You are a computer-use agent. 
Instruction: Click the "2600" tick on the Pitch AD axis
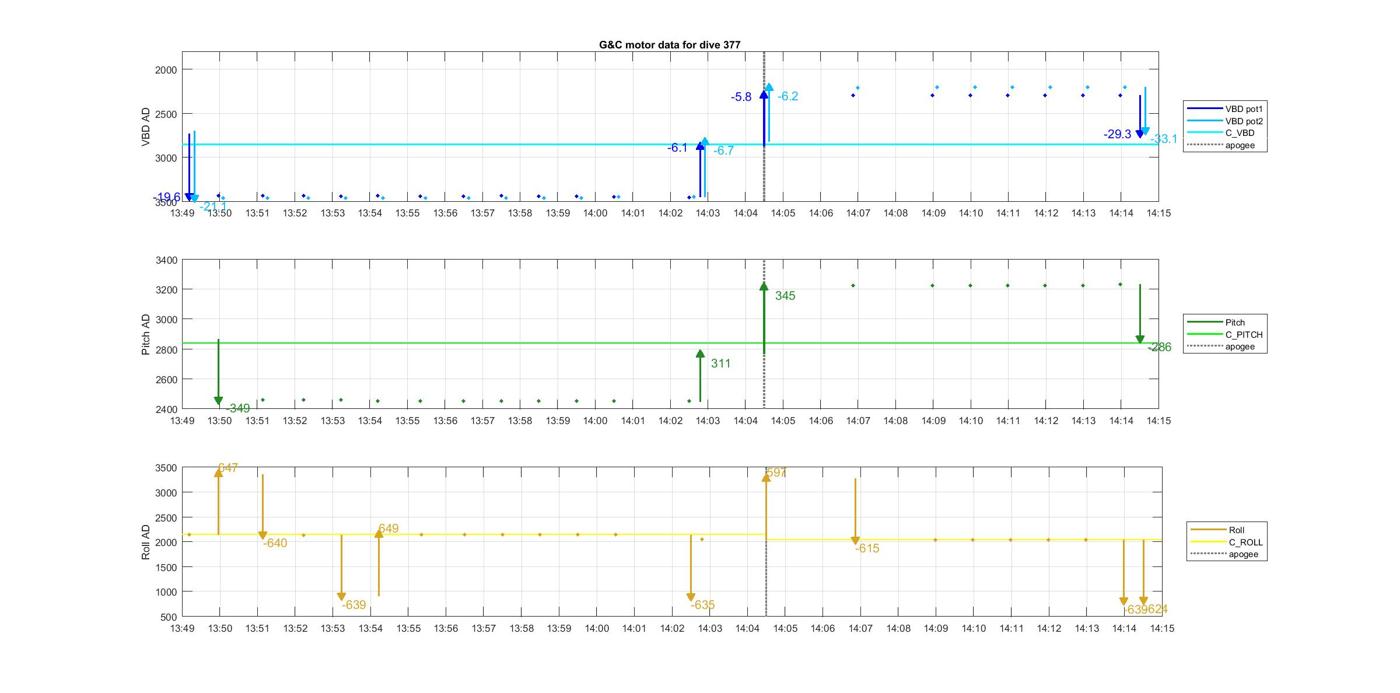[166, 380]
